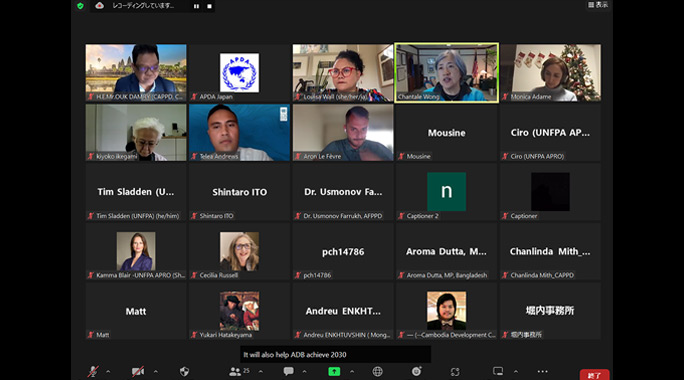Start video with the camera icon
This screenshot has height=380, width=684.
pyautogui.click(x=138, y=371)
